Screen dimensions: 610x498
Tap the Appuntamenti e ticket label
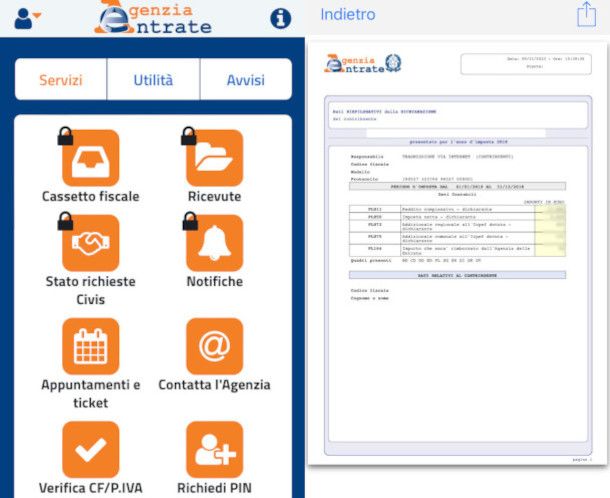tap(91, 393)
